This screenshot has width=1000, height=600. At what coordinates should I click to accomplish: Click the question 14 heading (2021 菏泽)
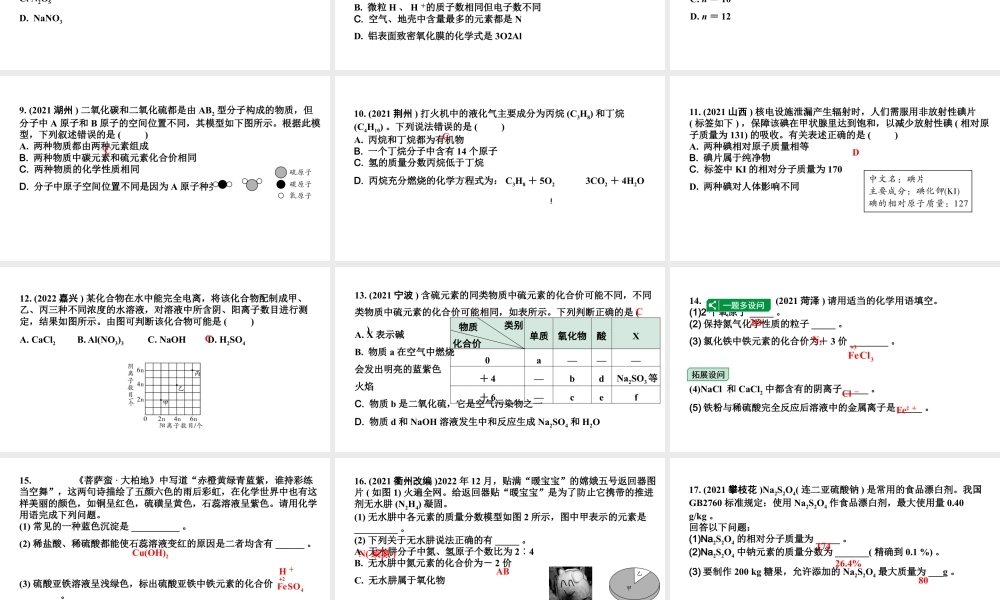pyautogui.click(x=796, y=302)
